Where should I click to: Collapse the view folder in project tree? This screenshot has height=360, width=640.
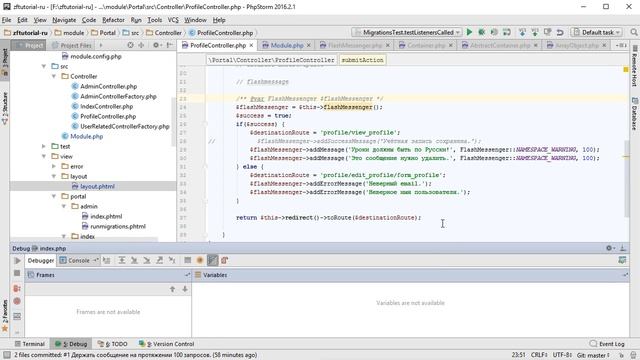pos(44,156)
